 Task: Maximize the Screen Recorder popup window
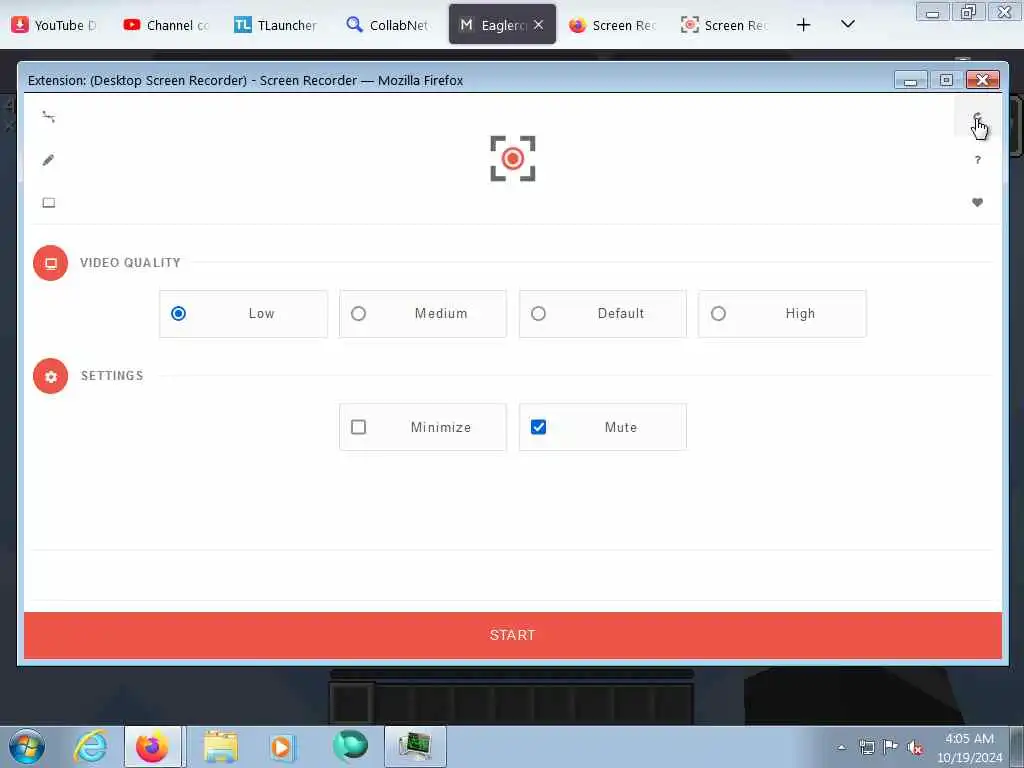[x=946, y=80]
